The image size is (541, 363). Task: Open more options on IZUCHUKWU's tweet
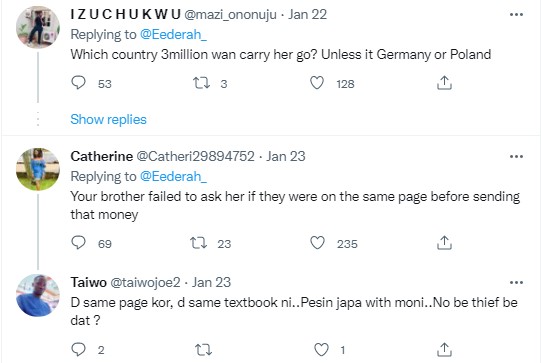(516, 14)
